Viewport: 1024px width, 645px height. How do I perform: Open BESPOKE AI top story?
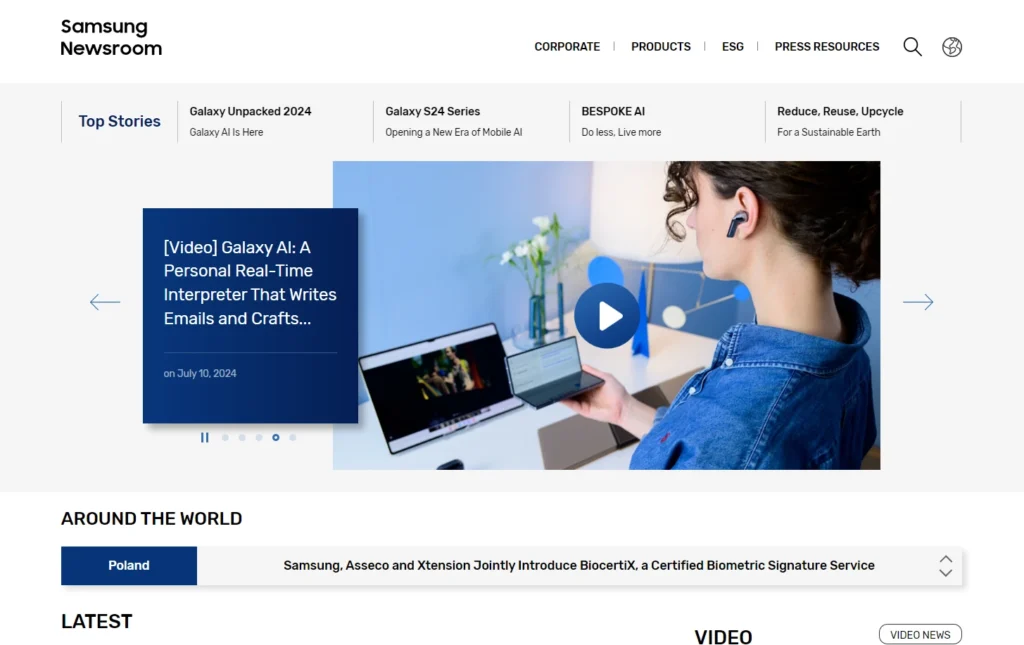(613, 112)
